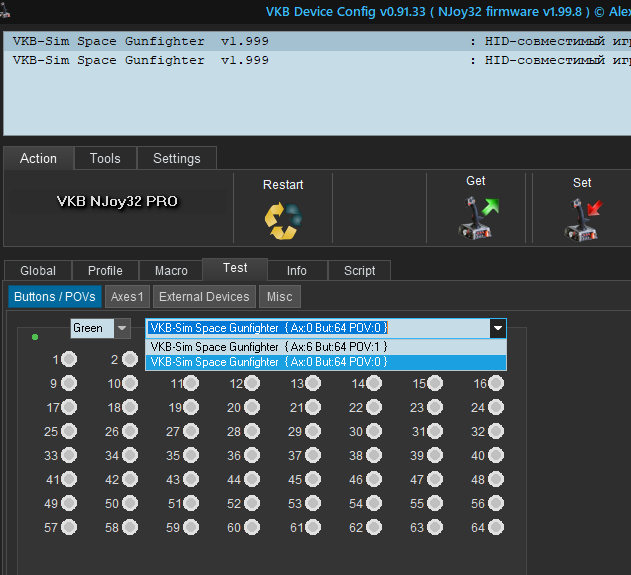Click button indicator 9

coord(69,383)
